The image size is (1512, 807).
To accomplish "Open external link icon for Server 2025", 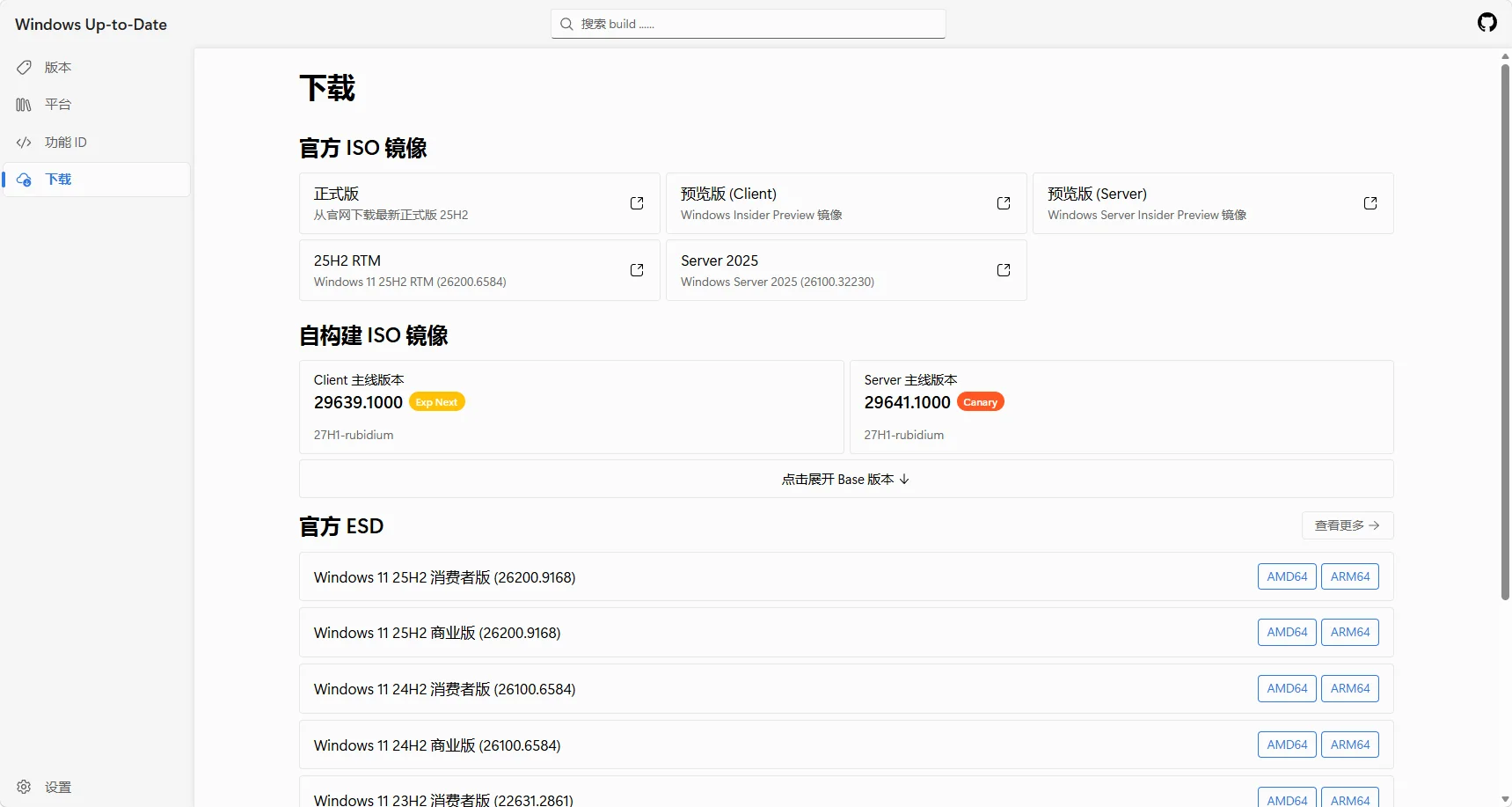I will pos(1004,270).
